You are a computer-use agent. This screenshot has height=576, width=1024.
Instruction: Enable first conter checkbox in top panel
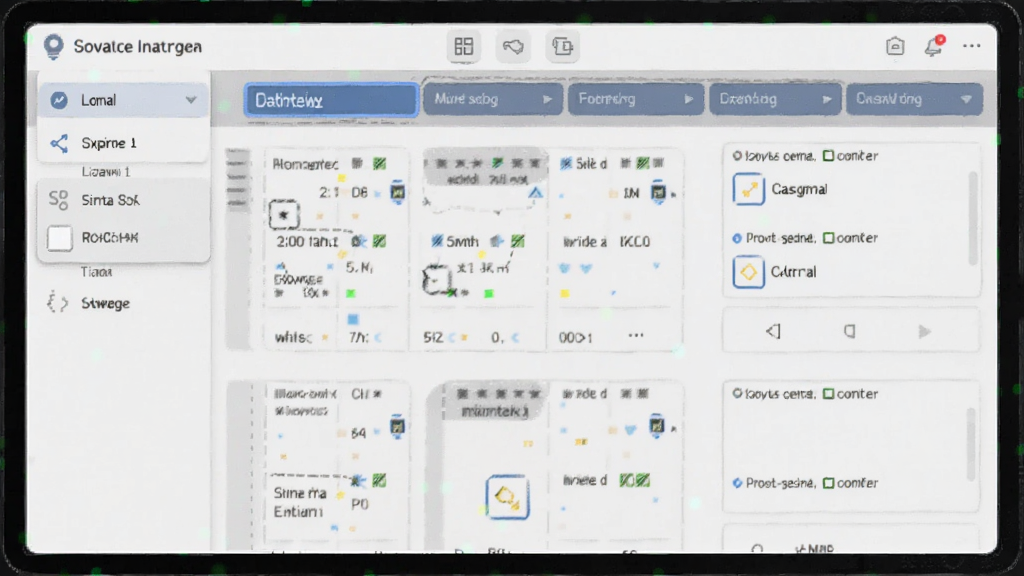828,155
